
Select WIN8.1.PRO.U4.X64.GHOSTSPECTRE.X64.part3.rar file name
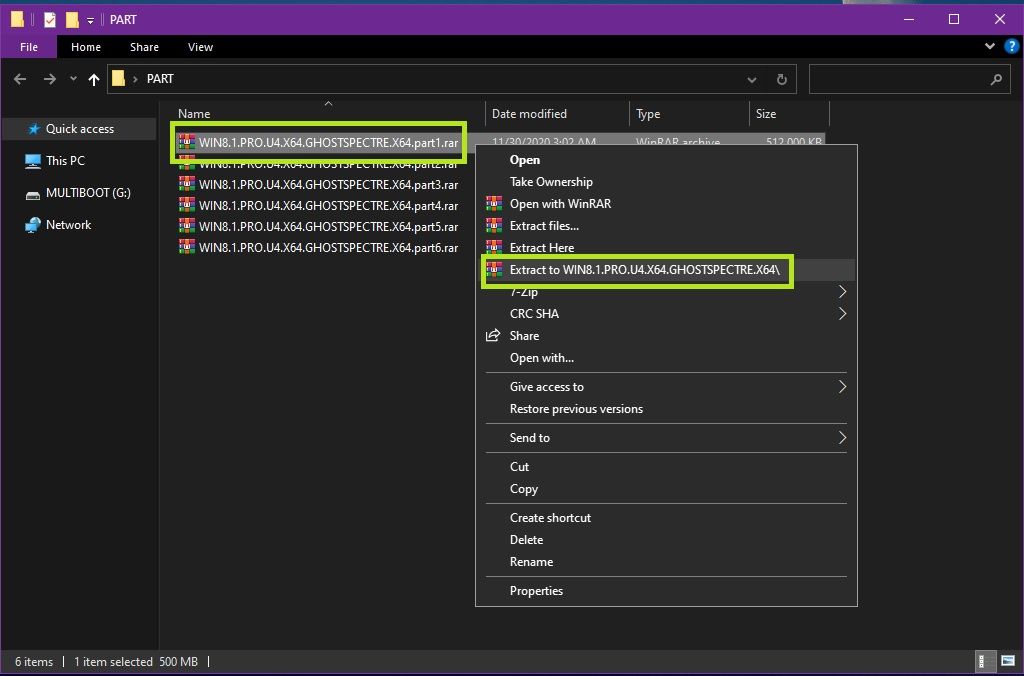(328, 184)
